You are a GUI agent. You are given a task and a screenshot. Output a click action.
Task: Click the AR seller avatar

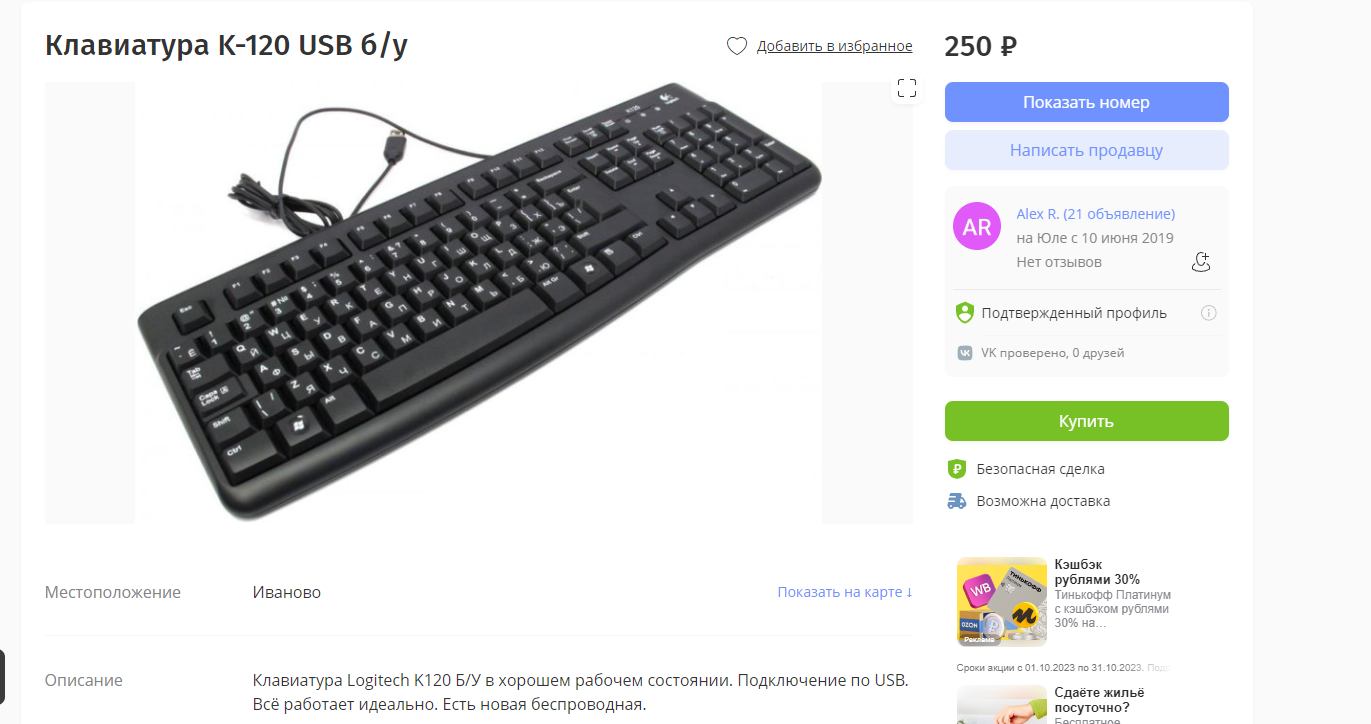click(x=977, y=226)
